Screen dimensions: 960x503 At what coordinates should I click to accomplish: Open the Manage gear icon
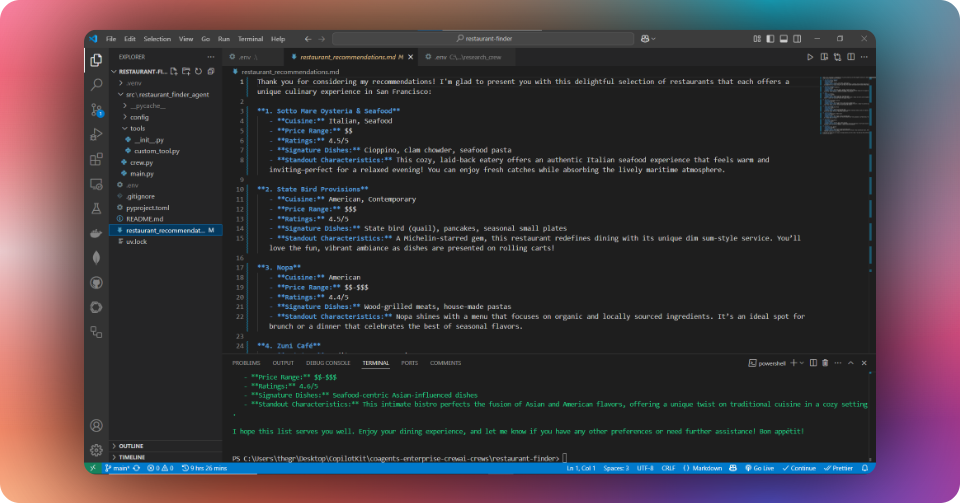(96, 450)
